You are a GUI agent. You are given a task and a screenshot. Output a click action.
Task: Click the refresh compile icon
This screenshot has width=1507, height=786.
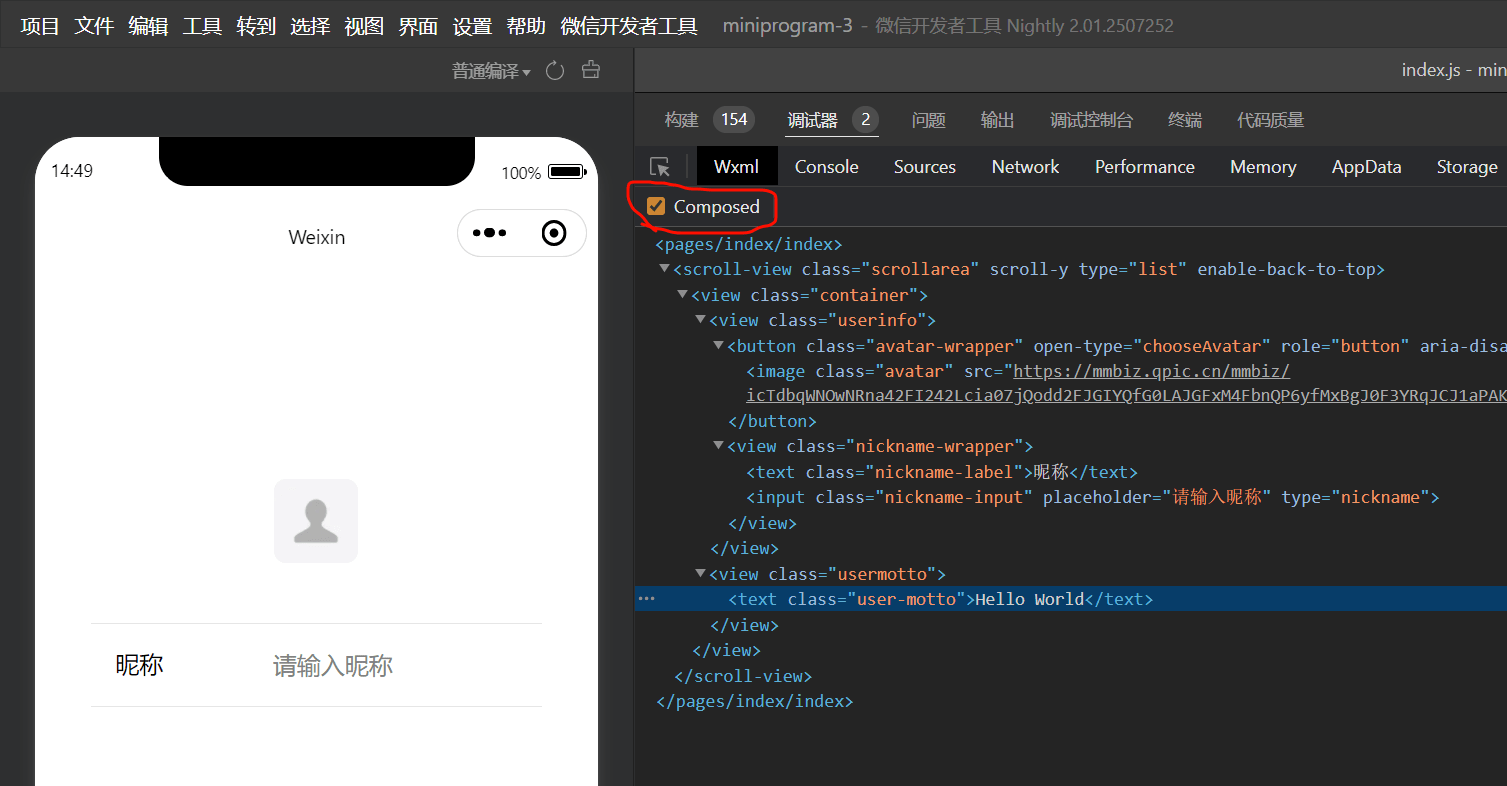click(555, 71)
